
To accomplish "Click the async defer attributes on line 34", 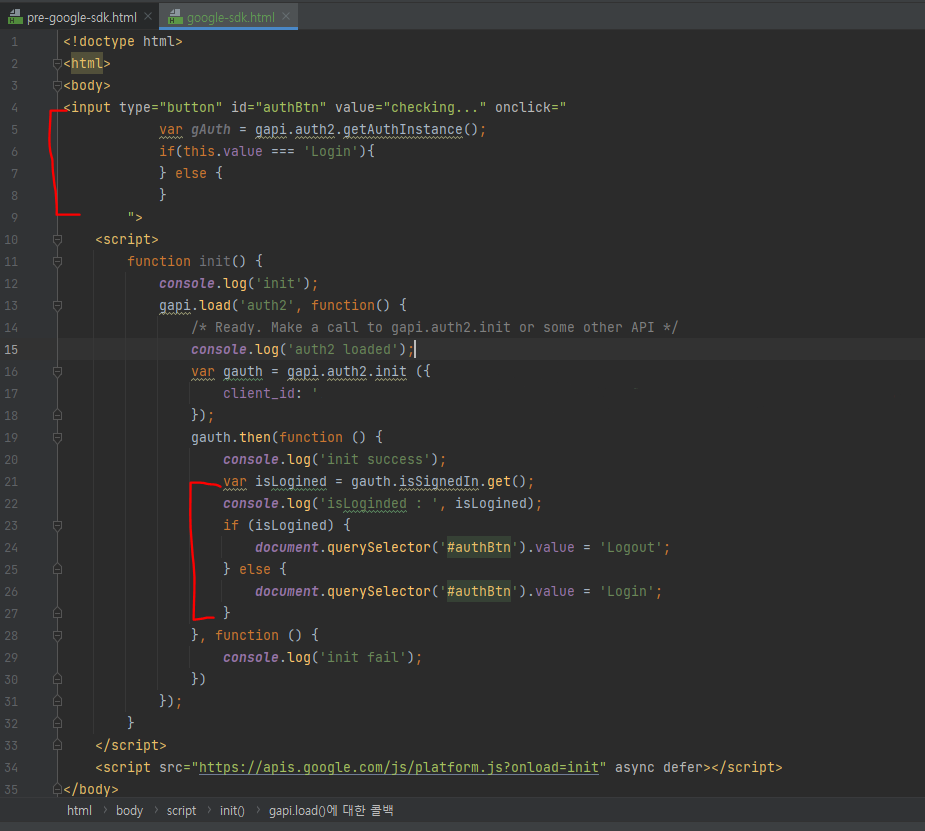I will click(659, 767).
